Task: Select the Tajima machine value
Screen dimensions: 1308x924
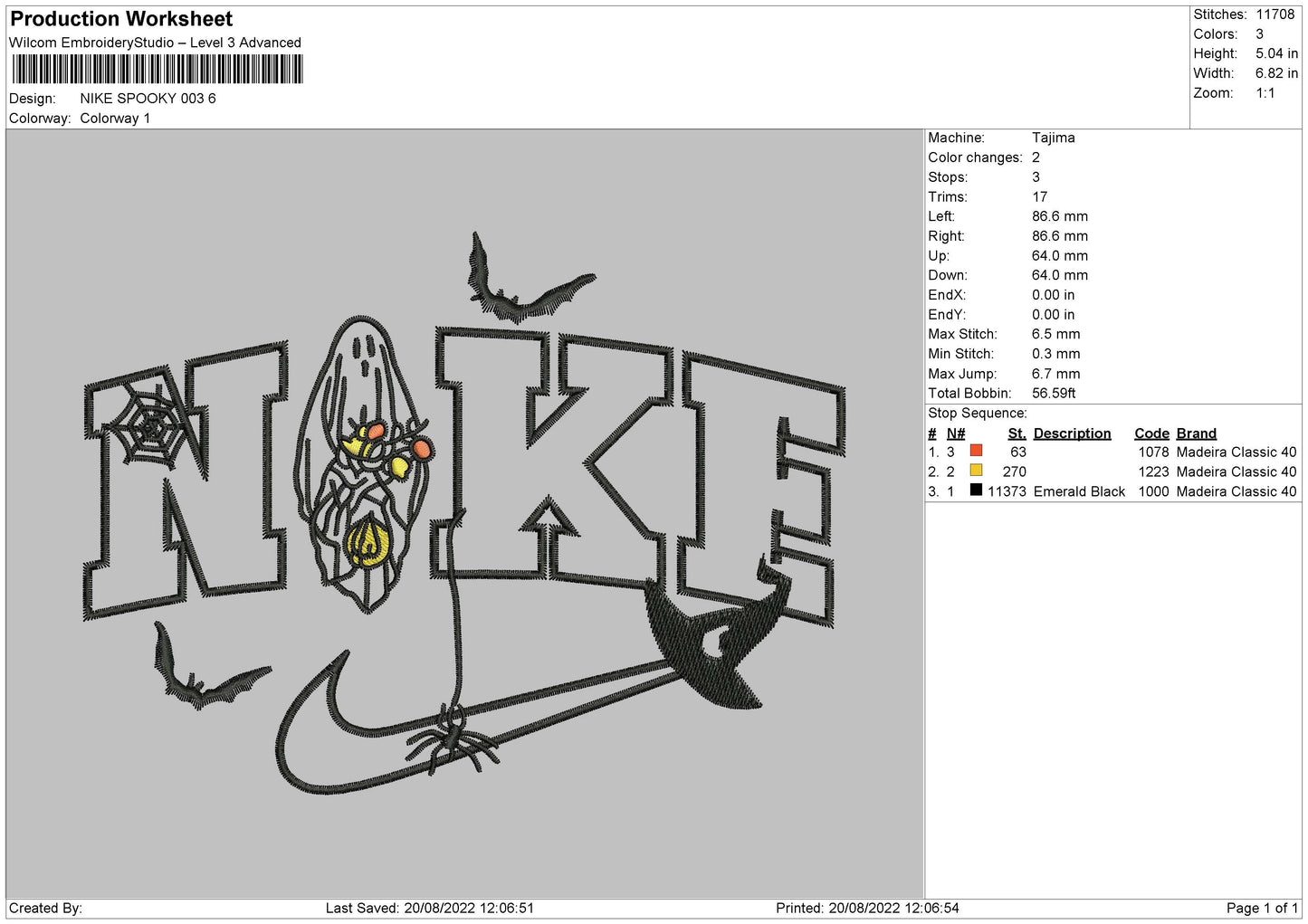Action: click(x=1053, y=138)
